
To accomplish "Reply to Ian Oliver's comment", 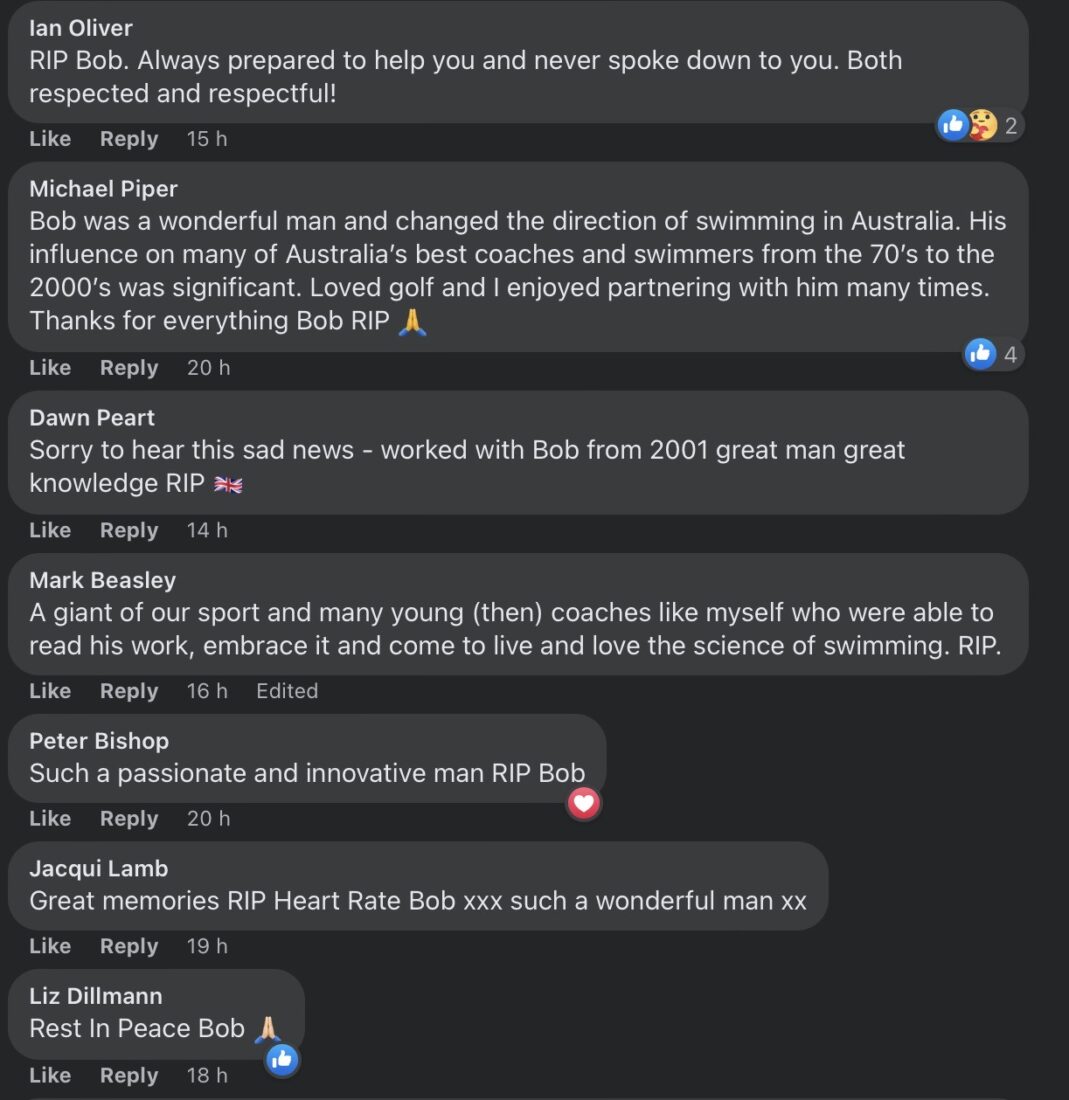I will pyautogui.click(x=129, y=139).
